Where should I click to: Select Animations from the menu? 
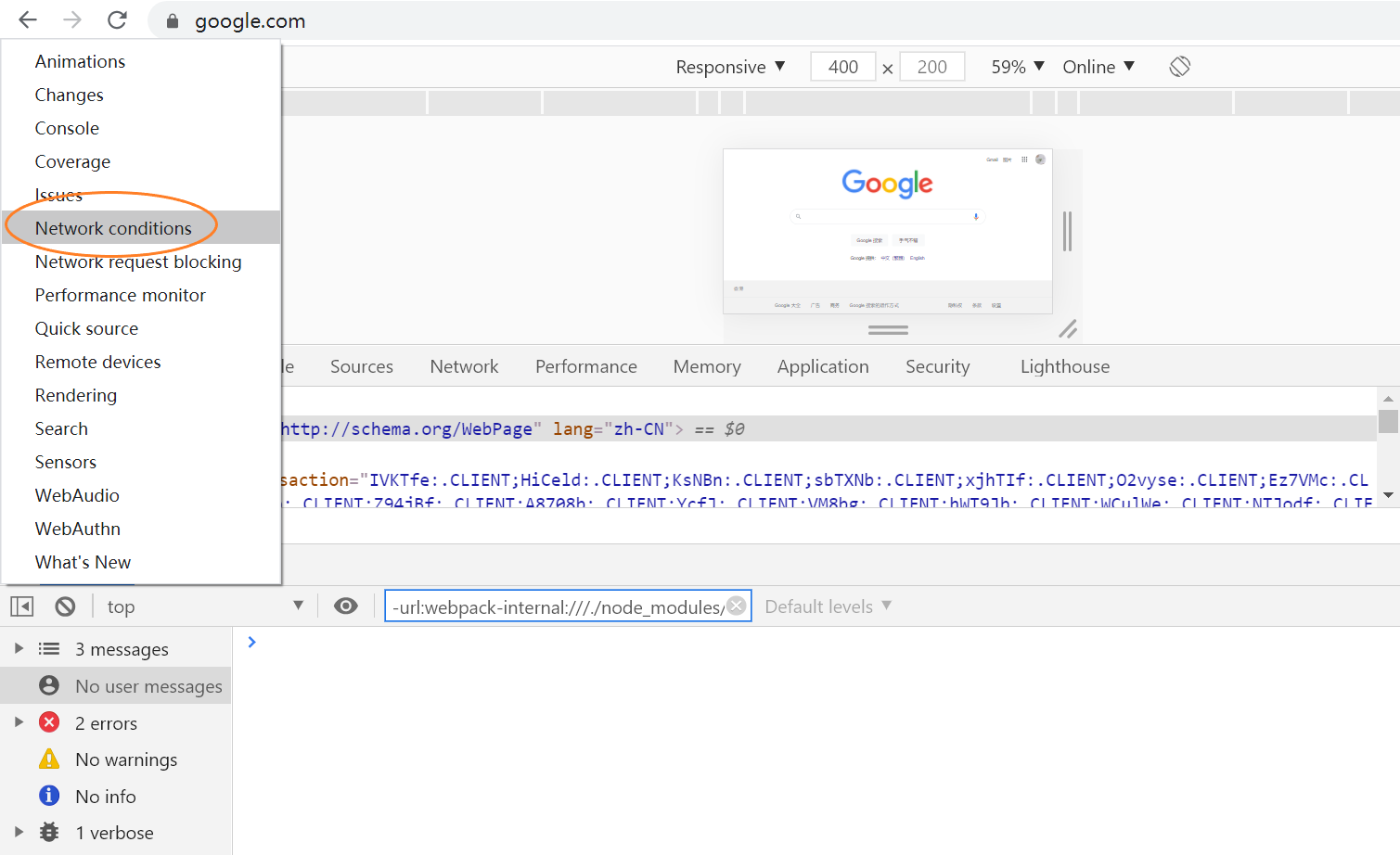tap(141, 61)
